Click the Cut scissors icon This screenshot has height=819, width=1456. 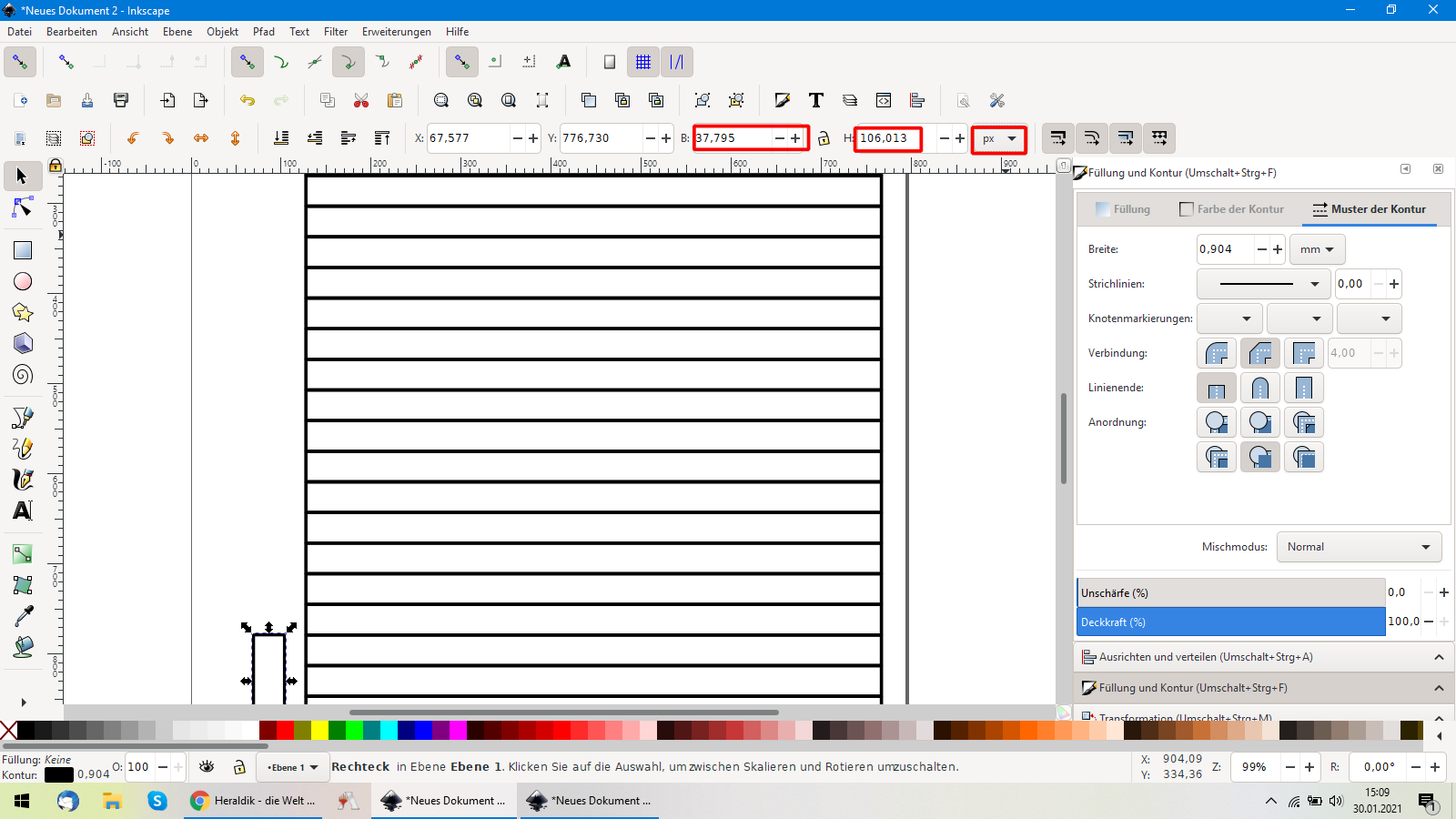point(361,100)
